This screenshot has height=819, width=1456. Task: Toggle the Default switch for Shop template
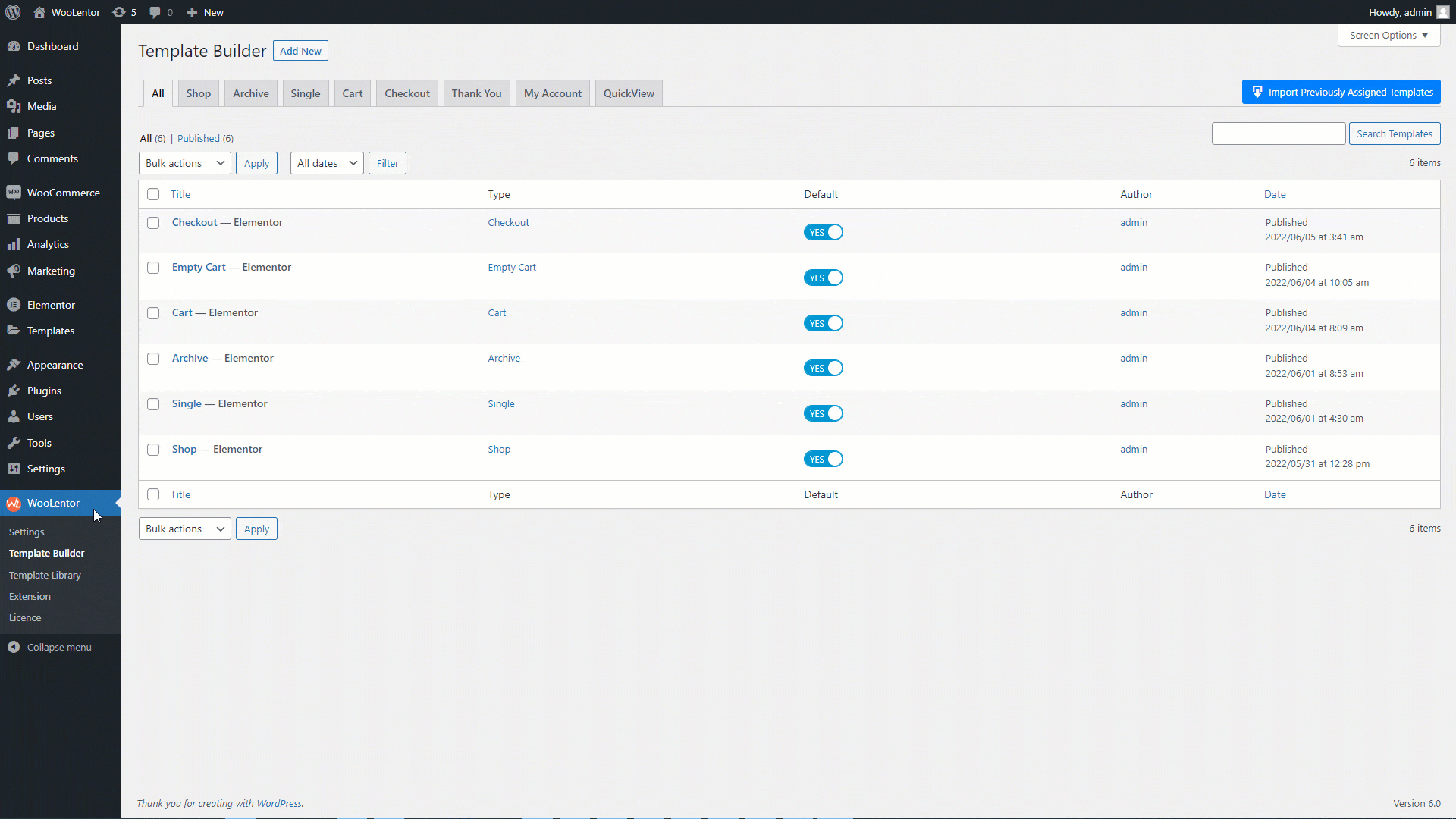(x=824, y=459)
